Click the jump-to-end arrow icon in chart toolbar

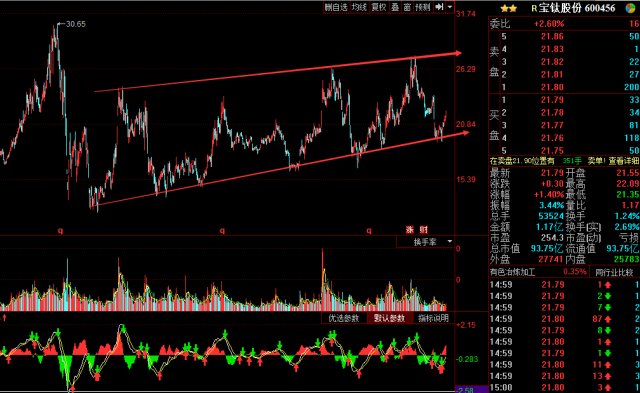pos(440,7)
